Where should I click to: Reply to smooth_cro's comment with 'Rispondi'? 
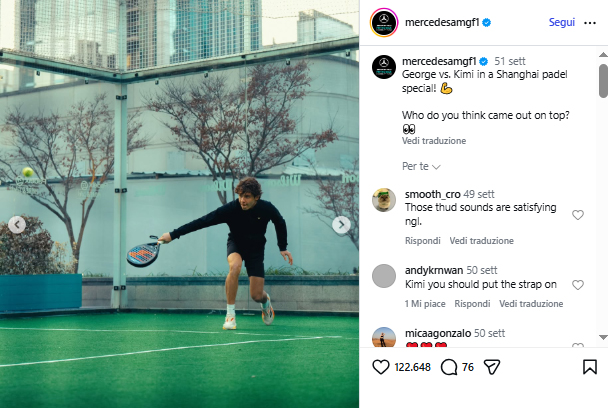click(x=423, y=241)
